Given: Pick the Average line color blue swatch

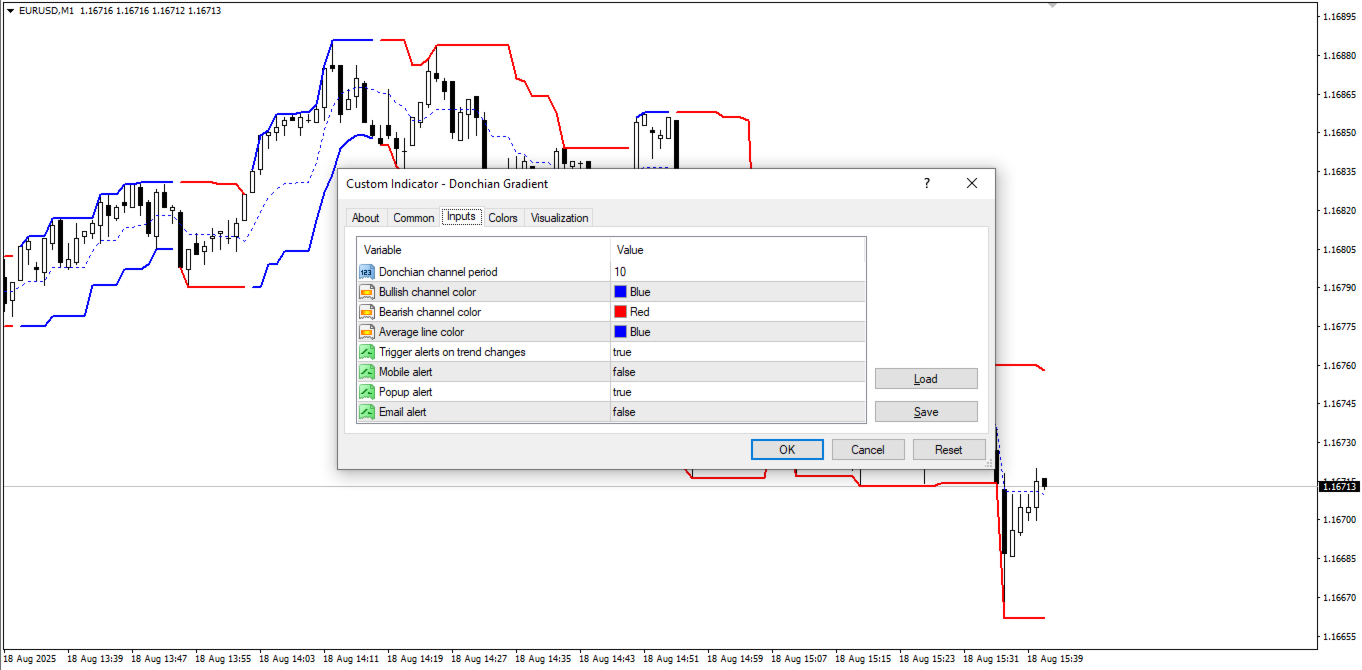Looking at the screenshot, I should click(621, 332).
